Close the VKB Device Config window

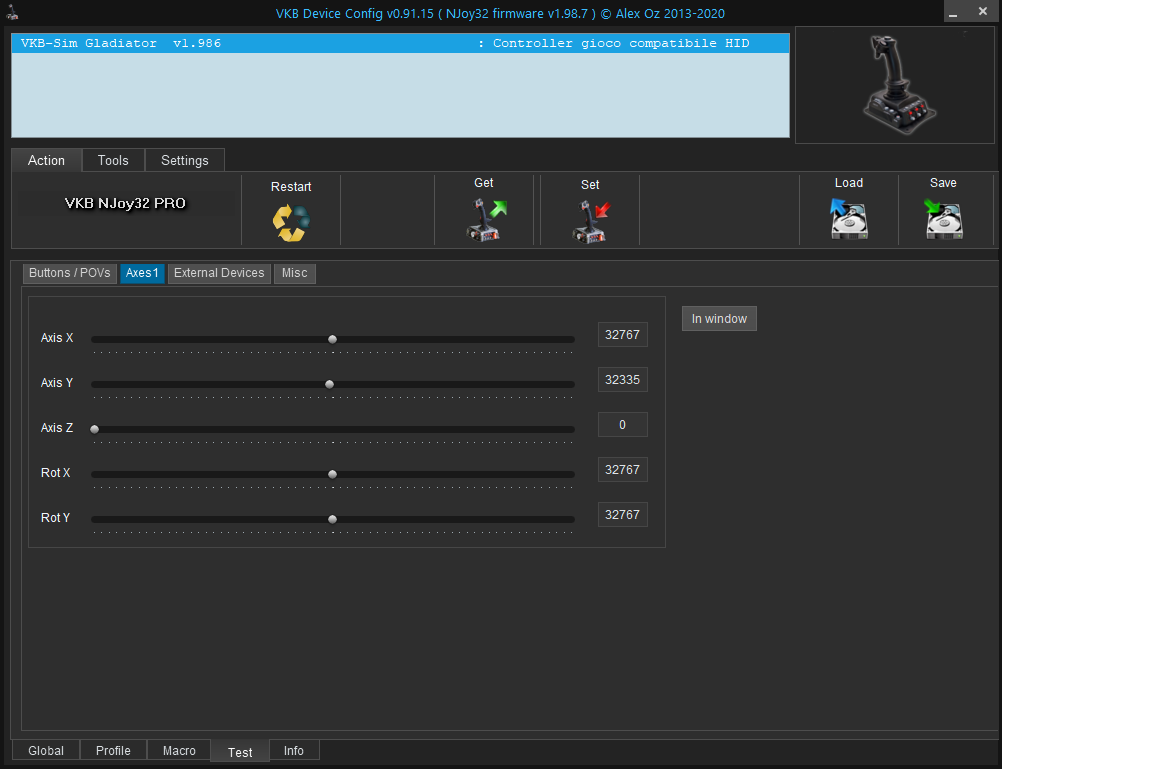(x=983, y=12)
